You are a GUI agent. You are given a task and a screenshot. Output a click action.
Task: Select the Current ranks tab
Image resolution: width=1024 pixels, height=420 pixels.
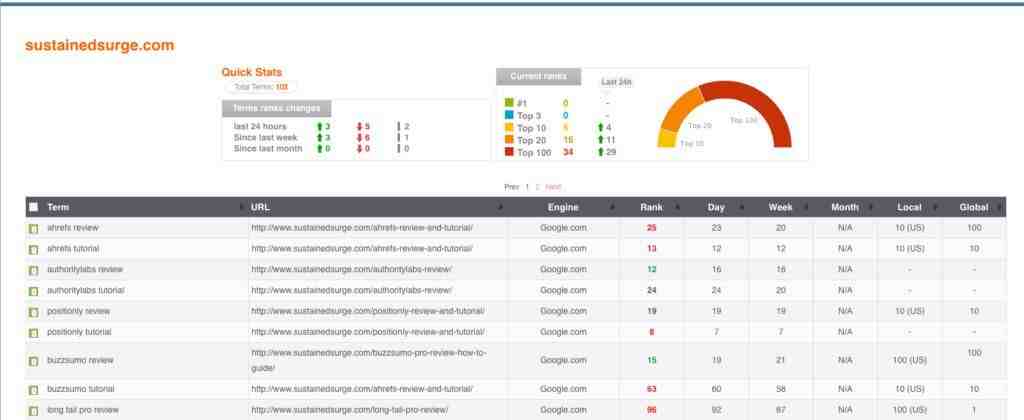pyautogui.click(x=538, y=76)
